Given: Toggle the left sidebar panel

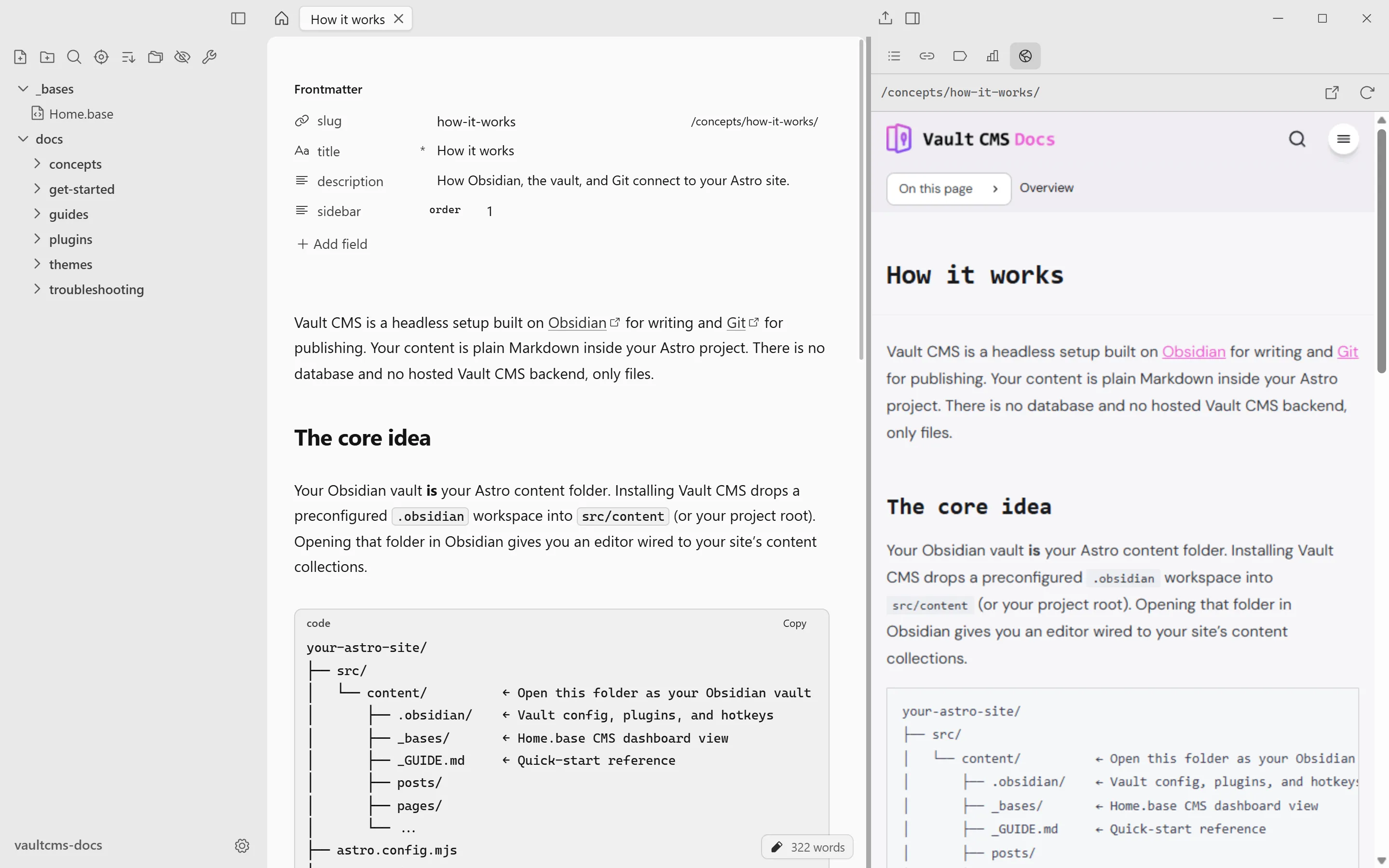Looking at the screenshot, I should pyautogui.click(x=238, y=18).
